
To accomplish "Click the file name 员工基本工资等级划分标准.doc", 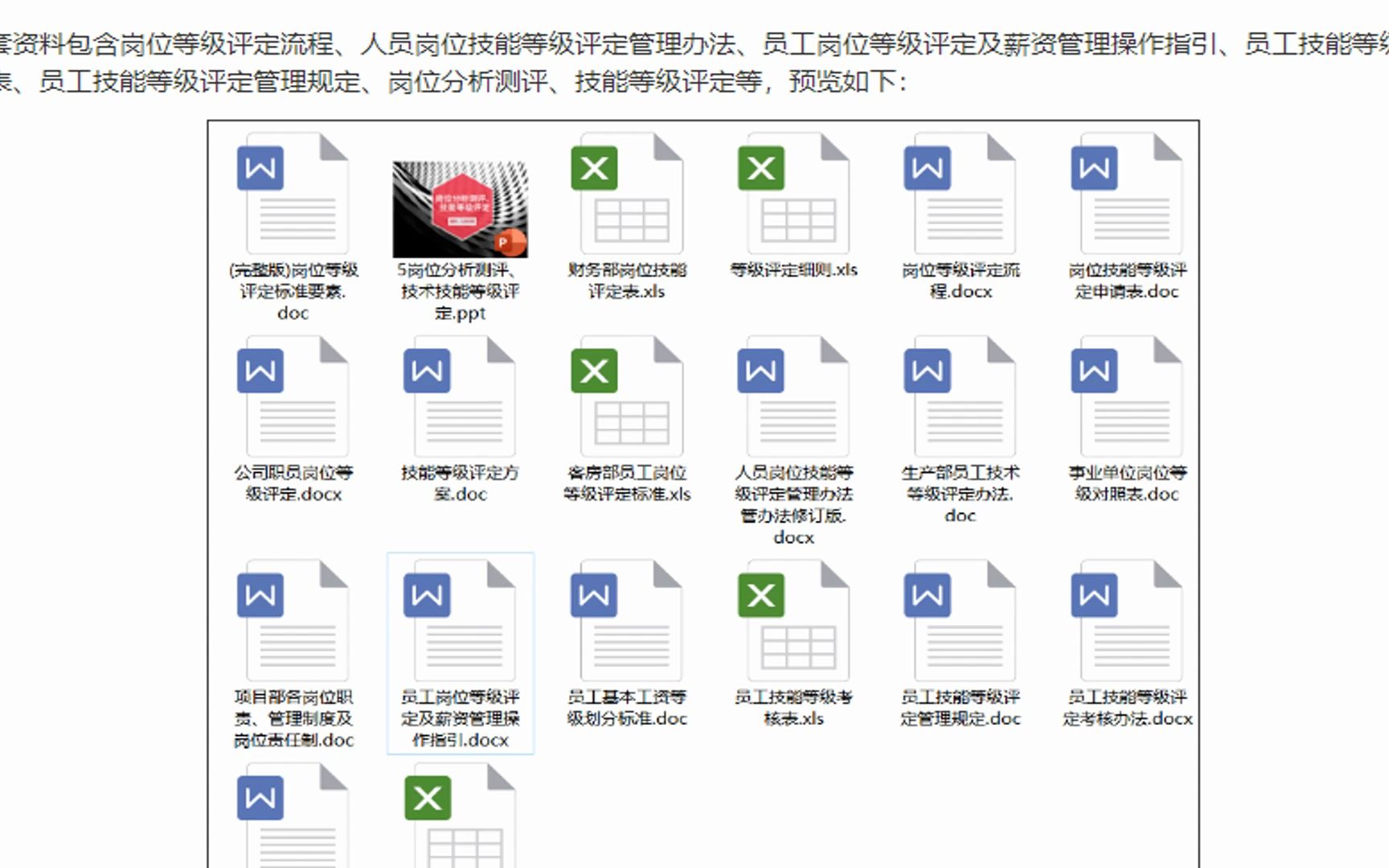I will pyautogui.click(x=627, y=707).
